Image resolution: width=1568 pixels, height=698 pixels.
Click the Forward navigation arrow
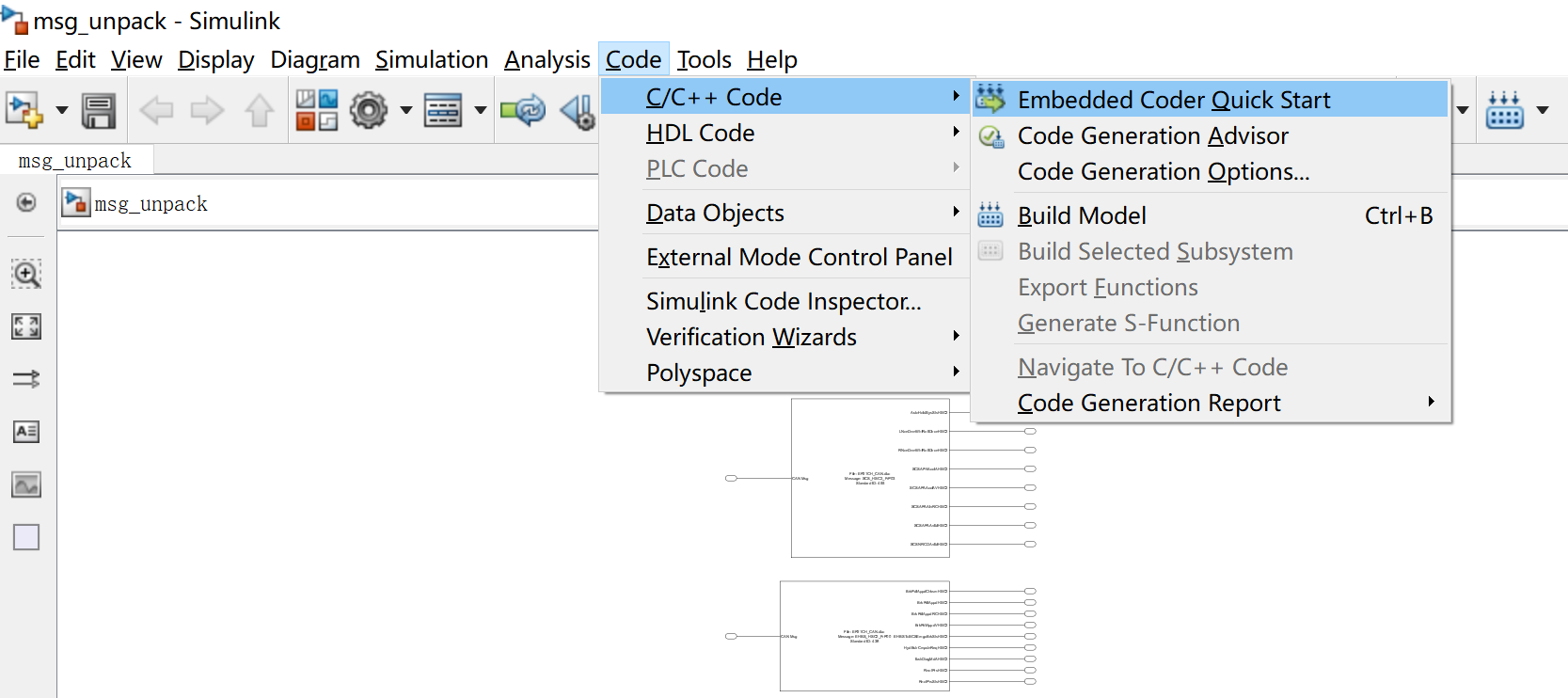pos(207,110)
